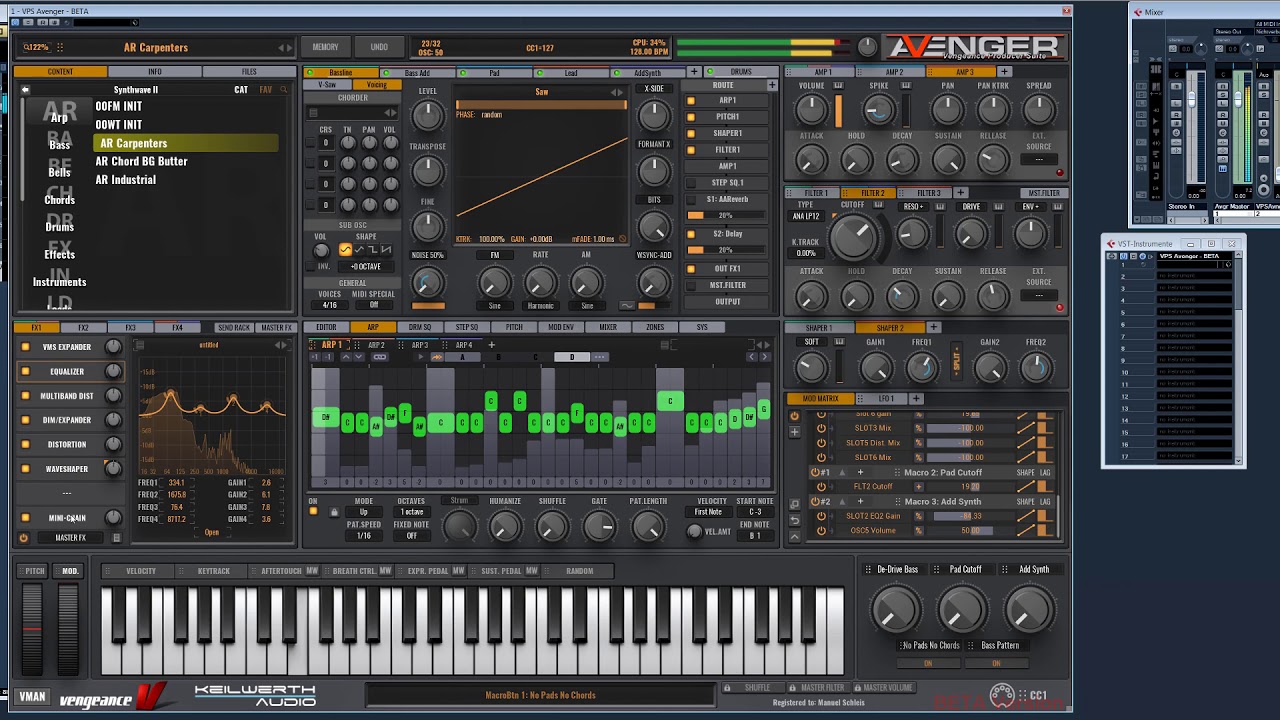Click the MEMORY button
Viewport: 1280px width, 720px height.
(x=325, y=47)
